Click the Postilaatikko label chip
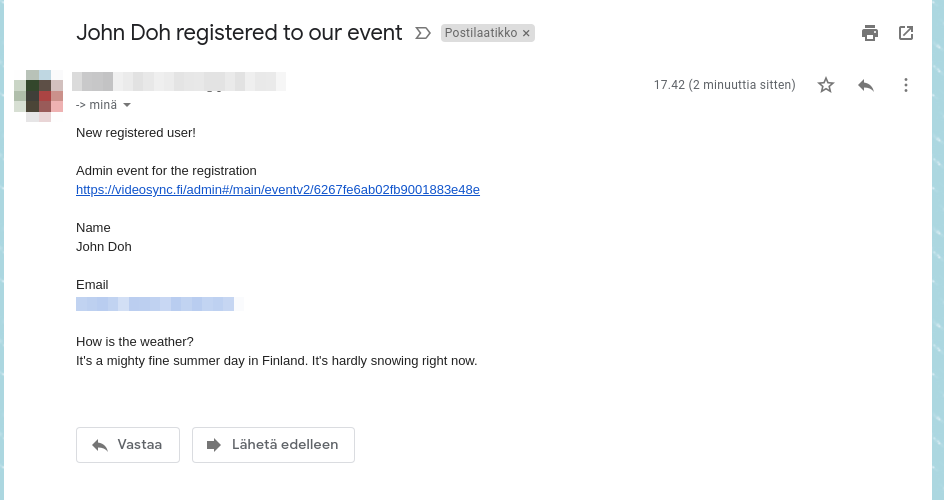 [481, 33]
